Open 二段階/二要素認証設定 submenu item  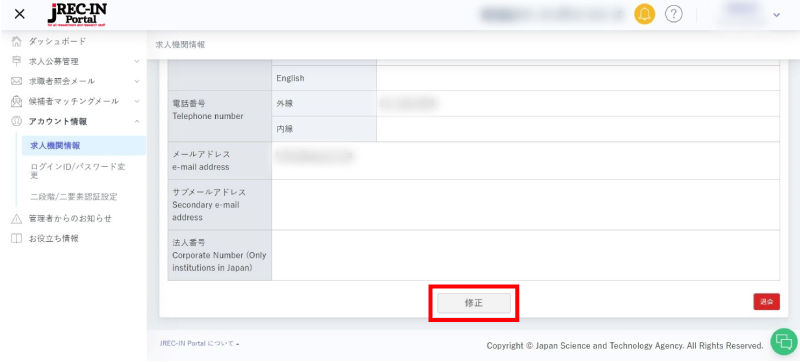(74, 196)
